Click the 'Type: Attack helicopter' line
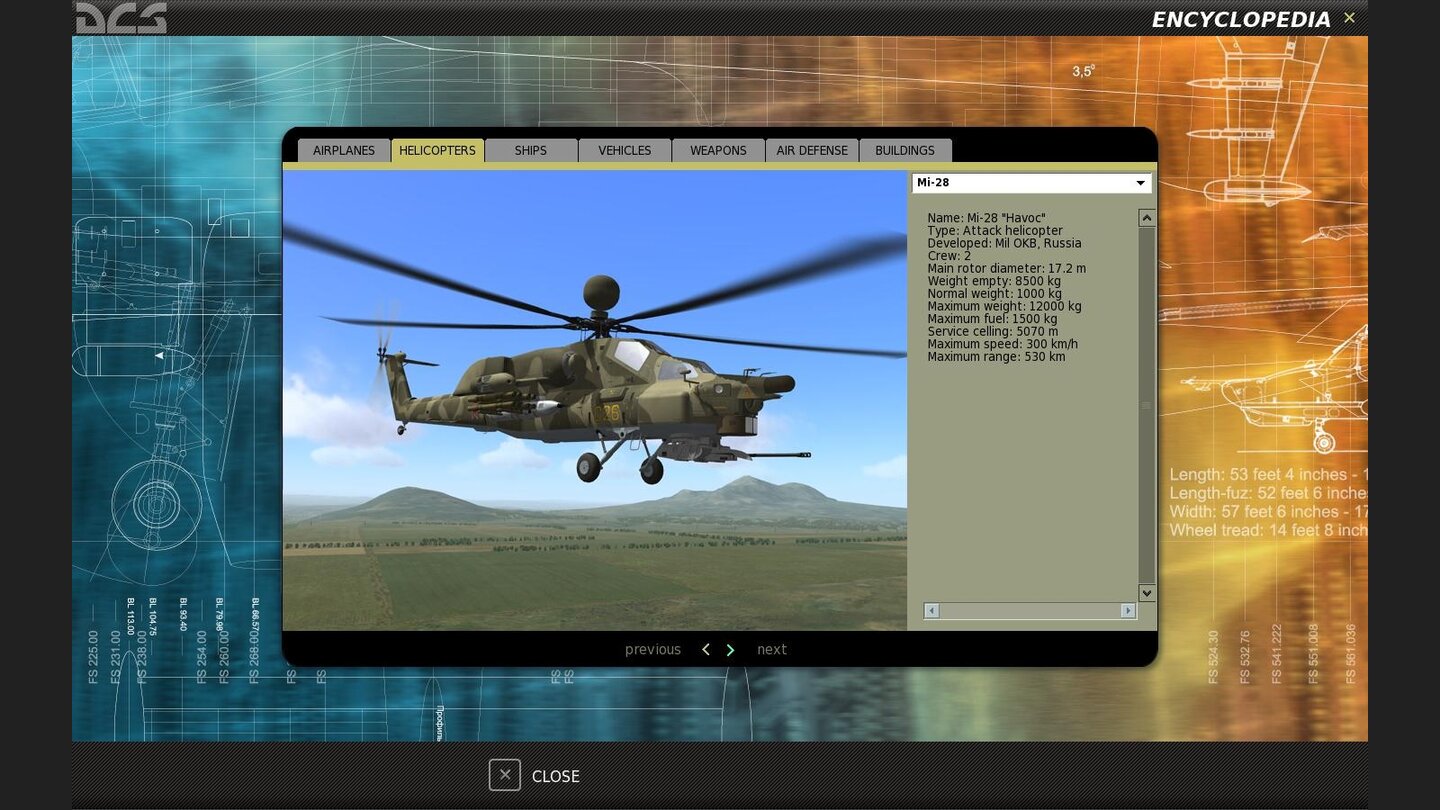 tap(995, 231)
